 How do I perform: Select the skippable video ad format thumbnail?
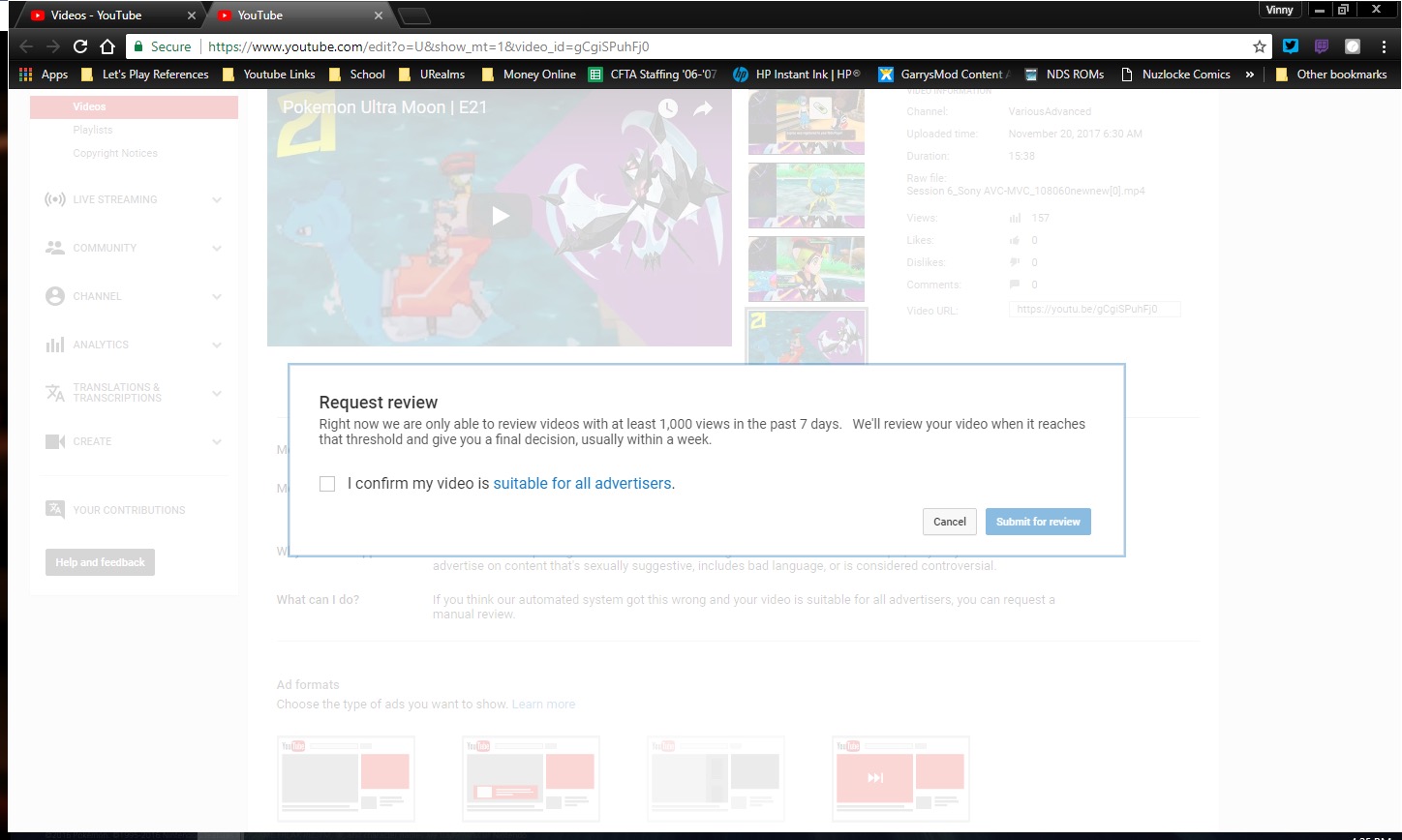tap(900, 778)
